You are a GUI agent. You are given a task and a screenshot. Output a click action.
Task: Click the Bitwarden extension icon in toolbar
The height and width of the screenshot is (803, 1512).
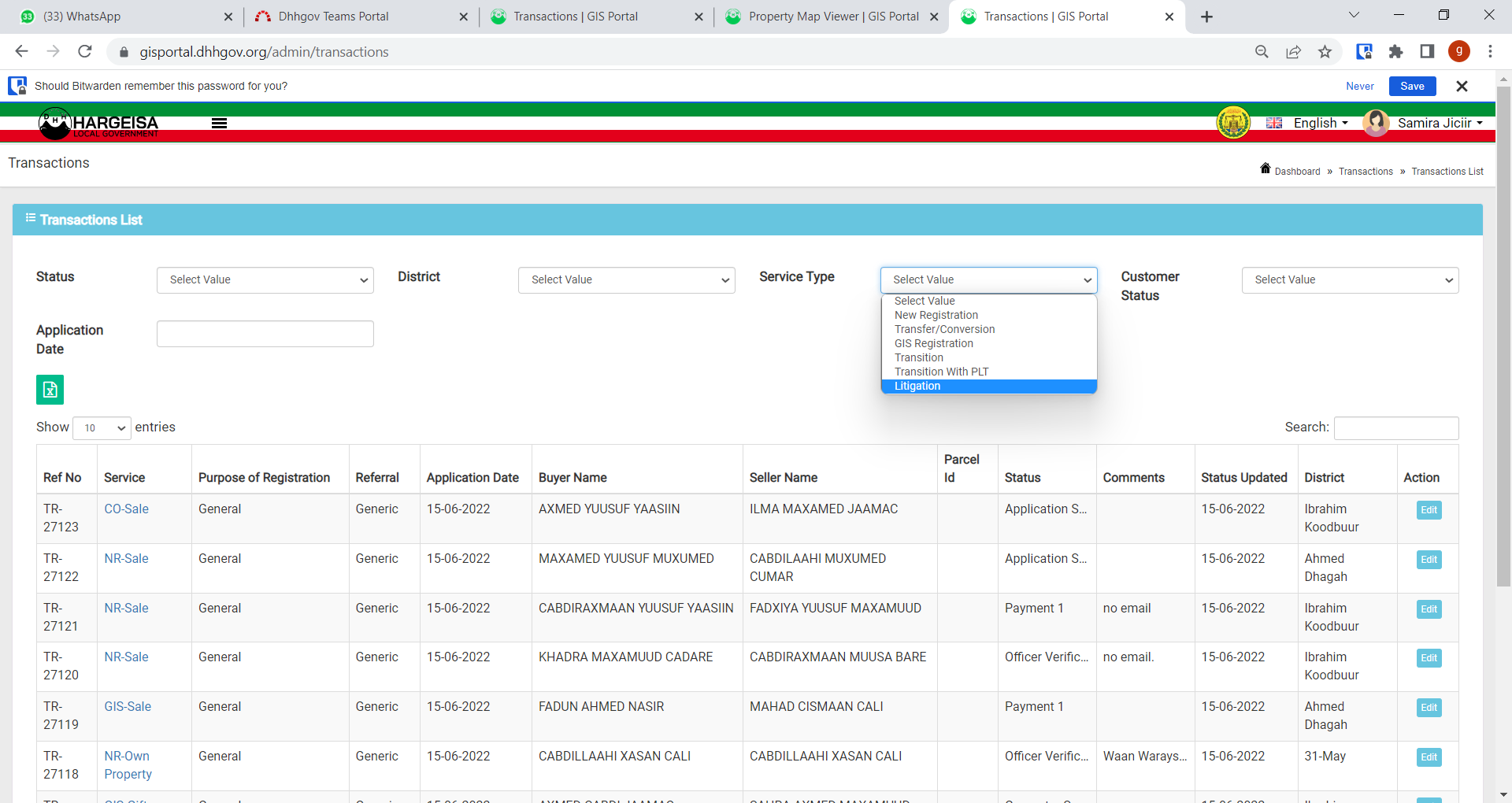click(1364, 51)
